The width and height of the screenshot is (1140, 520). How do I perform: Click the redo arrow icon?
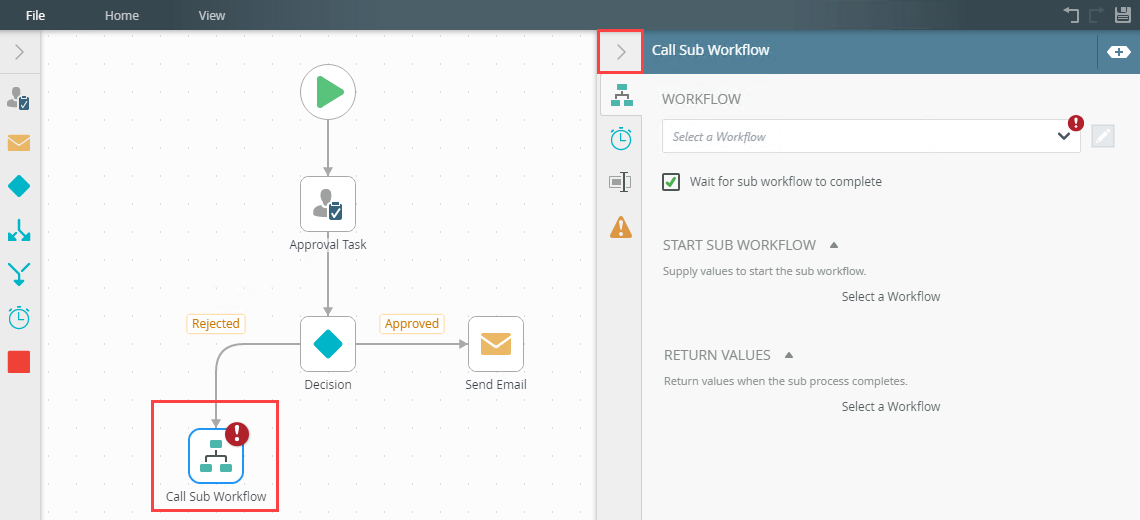click(1096, 15)
